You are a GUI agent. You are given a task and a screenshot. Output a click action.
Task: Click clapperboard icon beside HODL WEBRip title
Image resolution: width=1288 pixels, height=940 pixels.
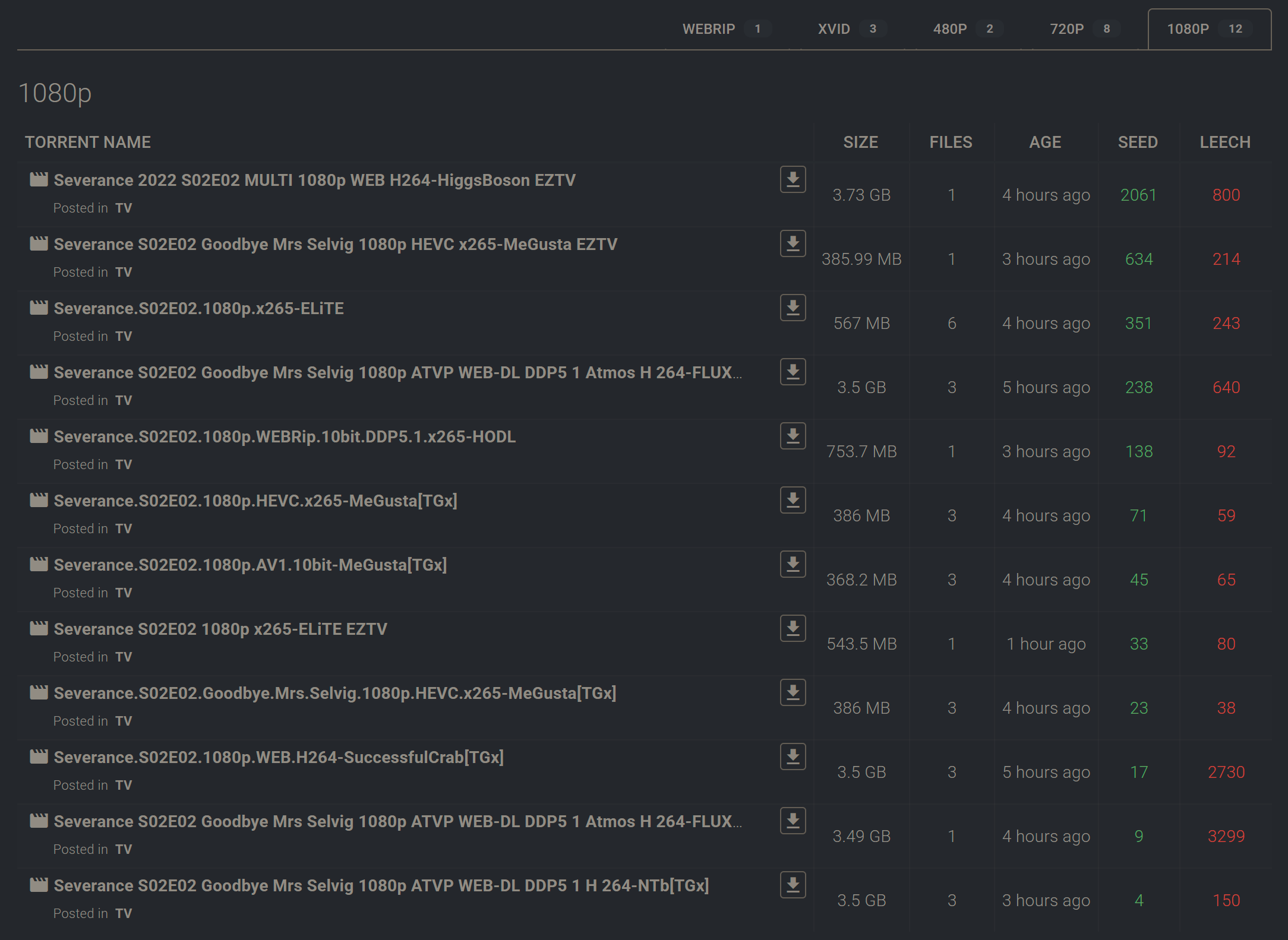pyautogui.click(x=39, y=436)
